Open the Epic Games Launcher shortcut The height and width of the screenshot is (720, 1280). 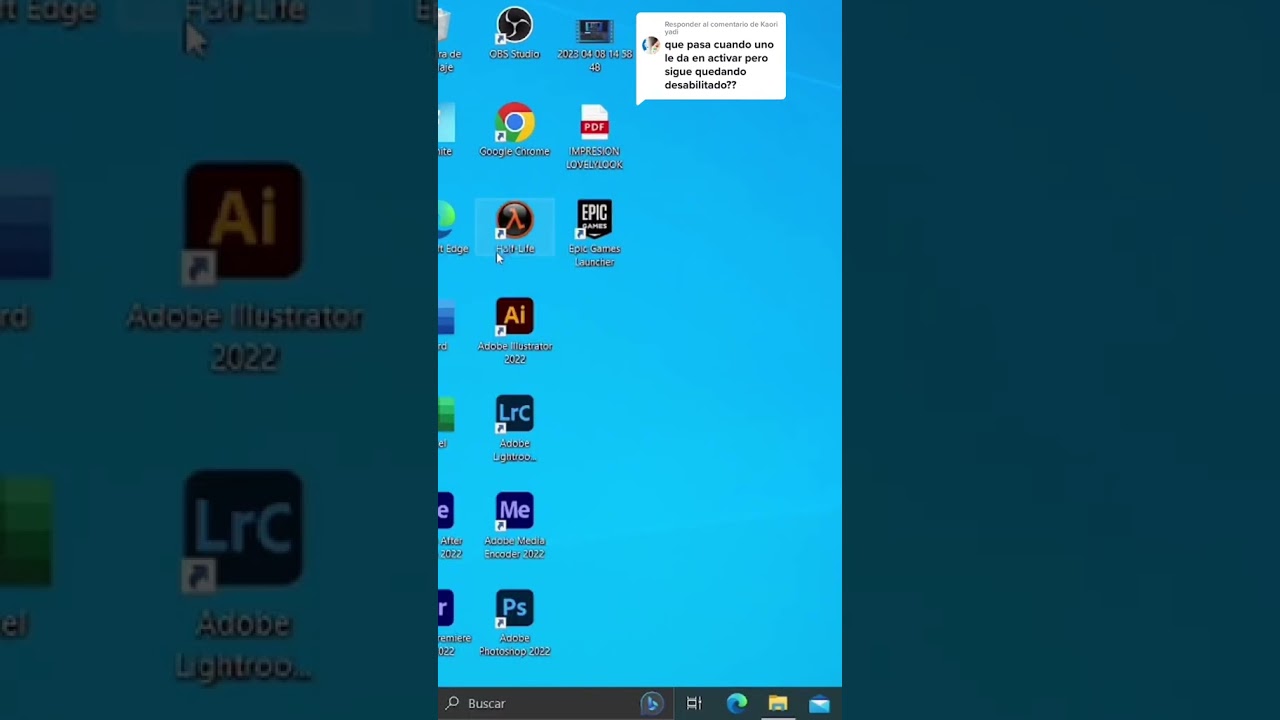[x=595, y=234]
